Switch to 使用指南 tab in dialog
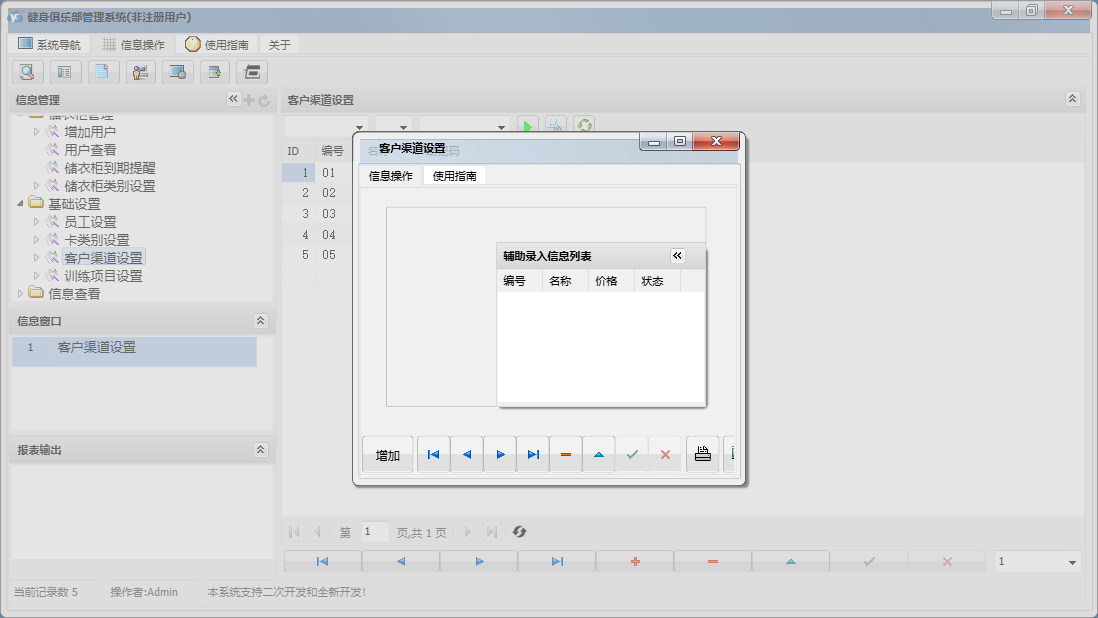1098x618 pixels. pos(454,176)
